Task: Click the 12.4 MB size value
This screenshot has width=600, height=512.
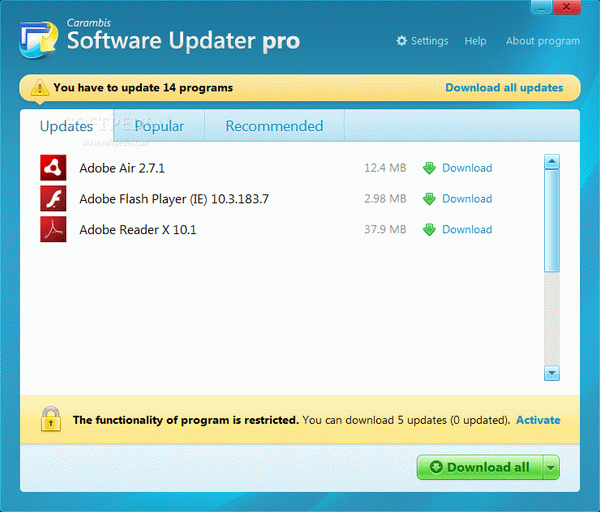Action: (x=385, y=168)
